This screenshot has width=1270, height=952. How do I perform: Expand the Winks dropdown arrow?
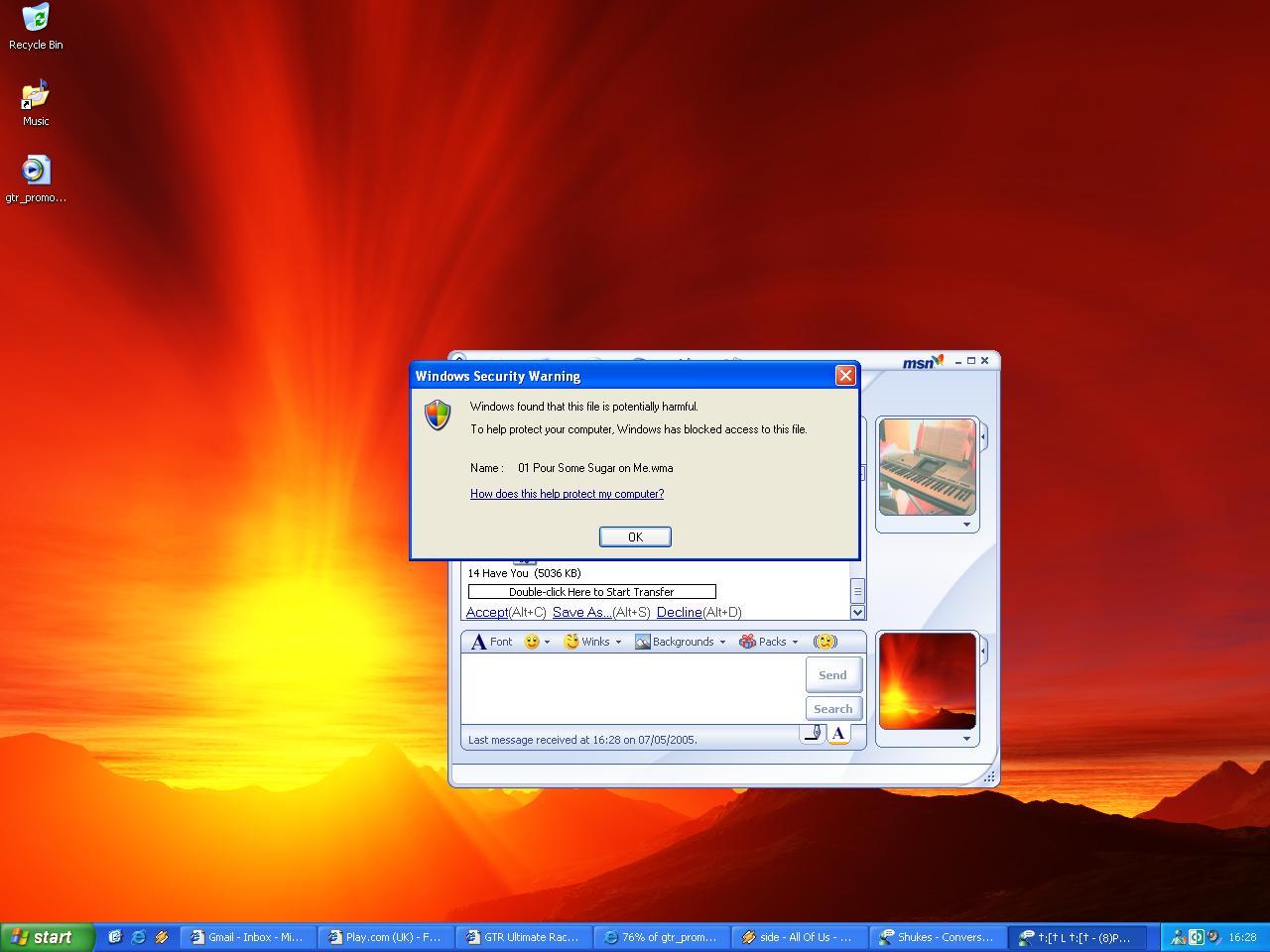pos(618,642)
